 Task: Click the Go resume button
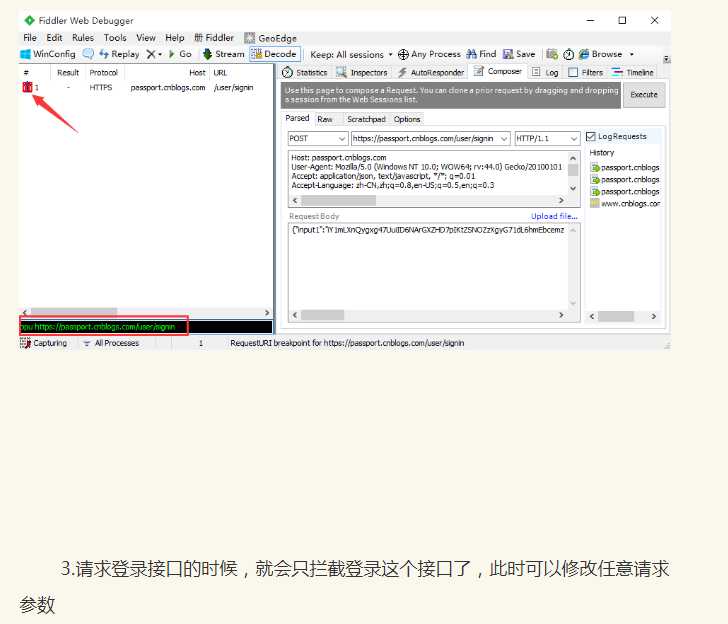click(x=180, y=54)
